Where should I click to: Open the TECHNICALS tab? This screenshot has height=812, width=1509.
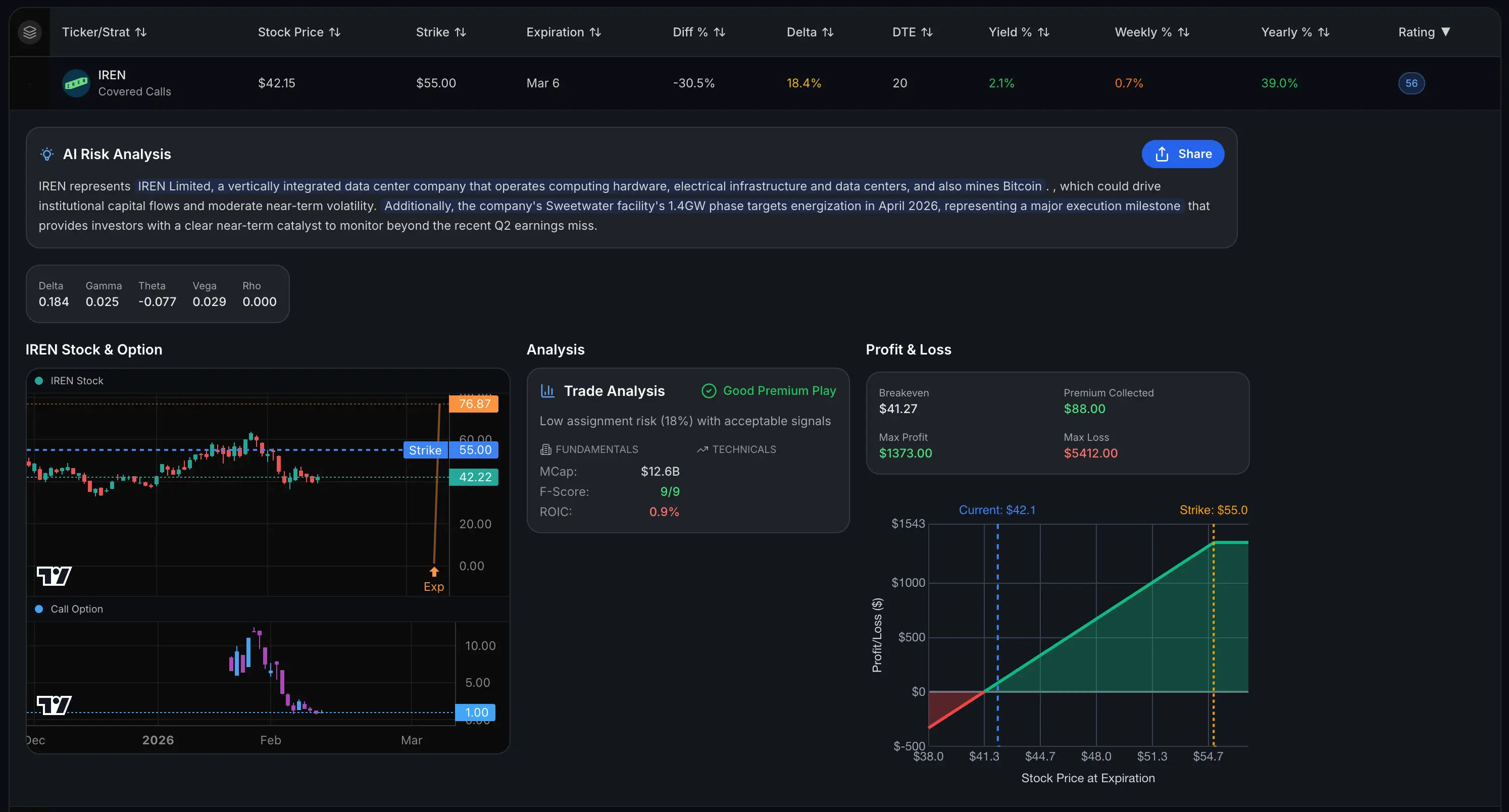(736, 449)
